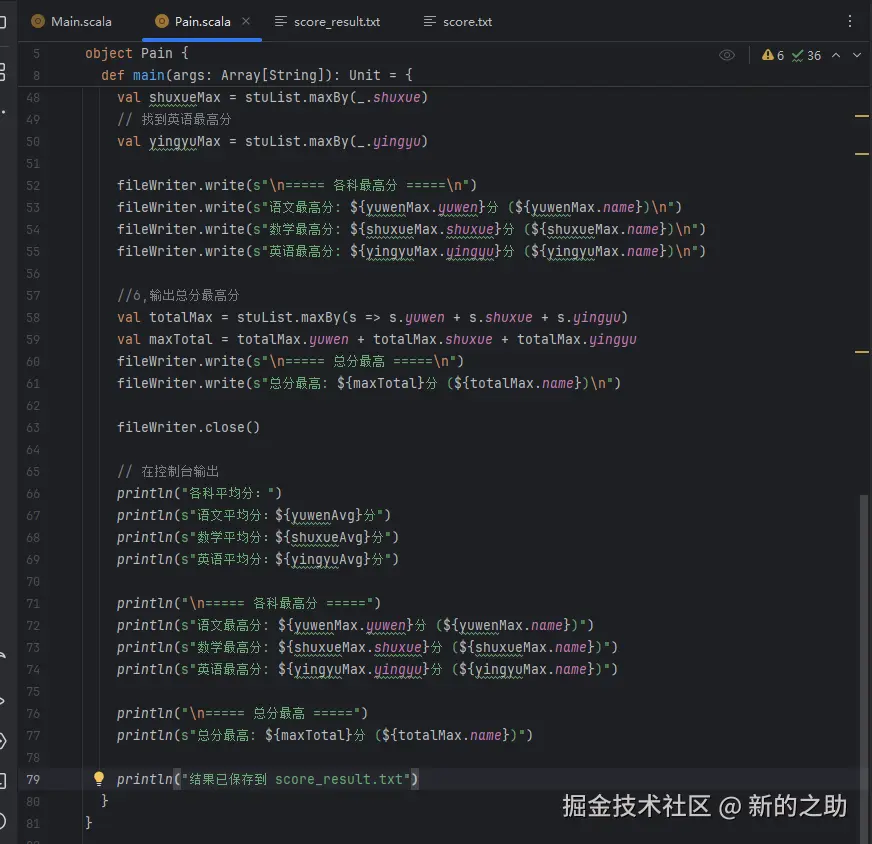Open the editor kebab menu at top right
The image size is (872, 844).
pos(849,20)
